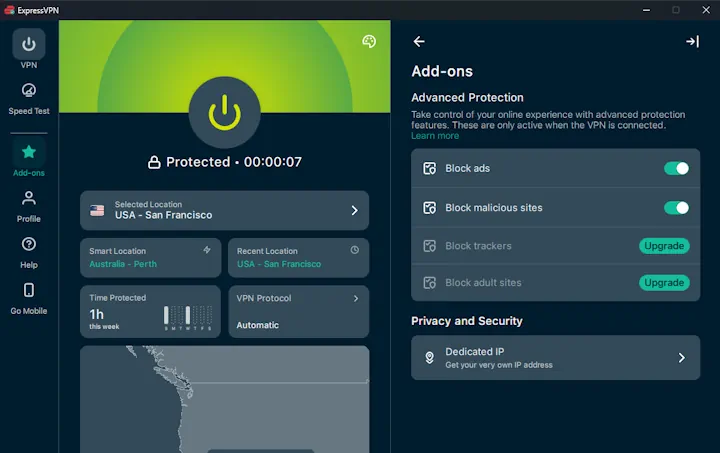Viewport: 720px width, 453px height.
Task: Click the Privacy and Security heading
Action: tap(467, 321)
